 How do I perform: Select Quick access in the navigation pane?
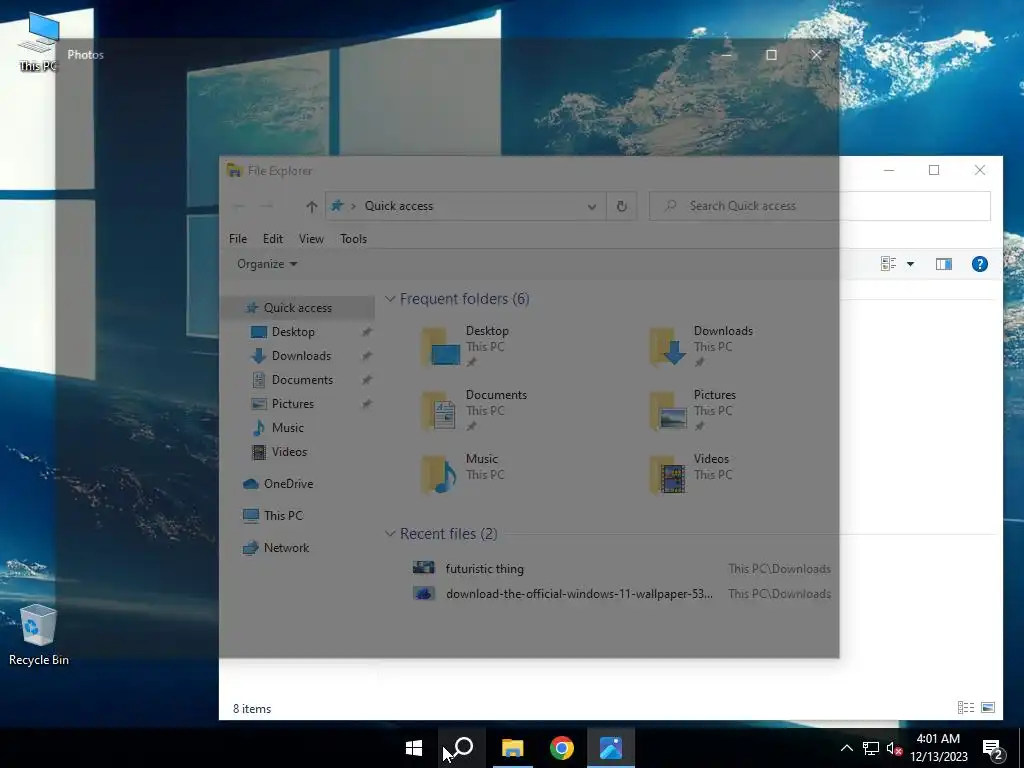(297, 308)
